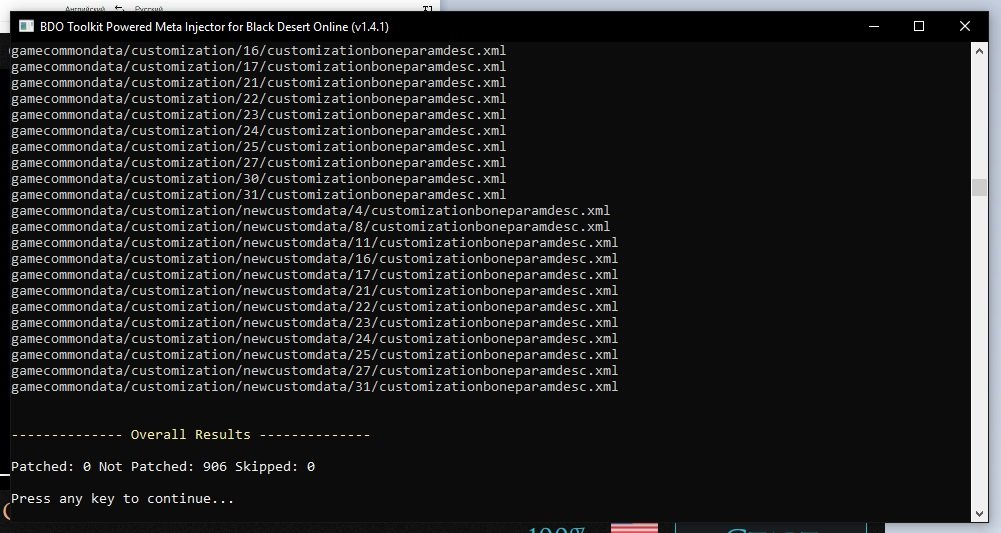Maximize the Meta Injector console window

[918, 26]
